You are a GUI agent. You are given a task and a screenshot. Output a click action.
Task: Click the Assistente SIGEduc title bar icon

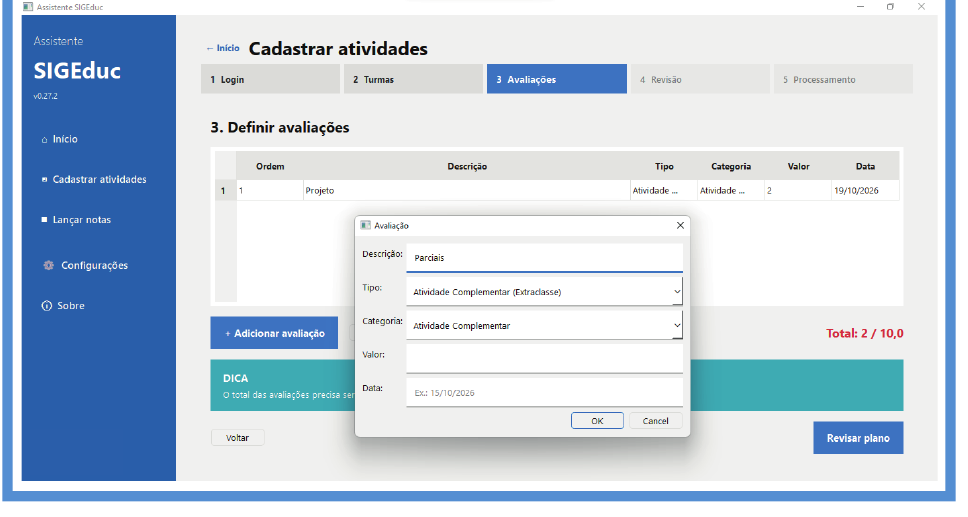click(28, 7)
